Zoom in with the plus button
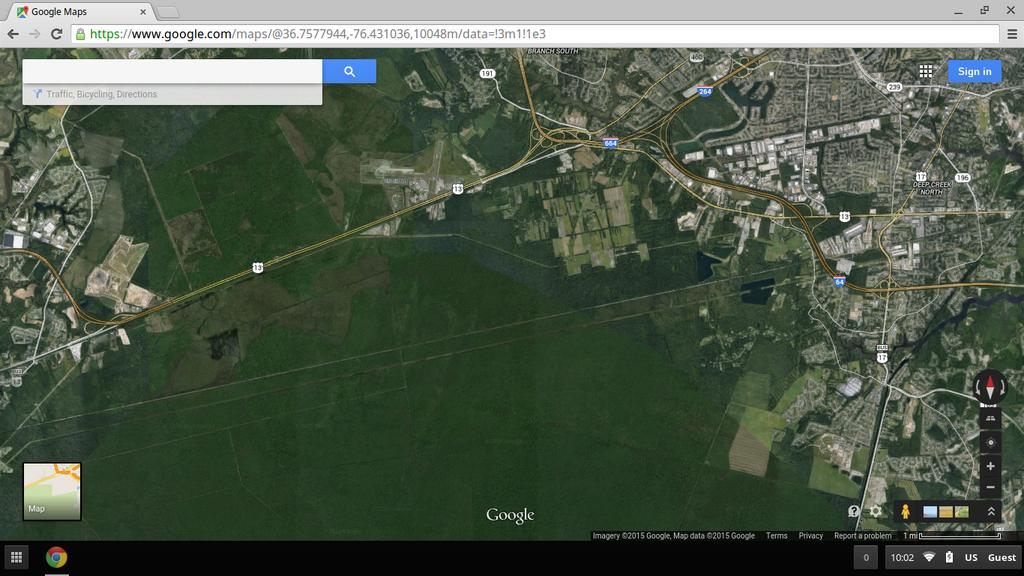 pyautogui.click(x=990, y=466)
